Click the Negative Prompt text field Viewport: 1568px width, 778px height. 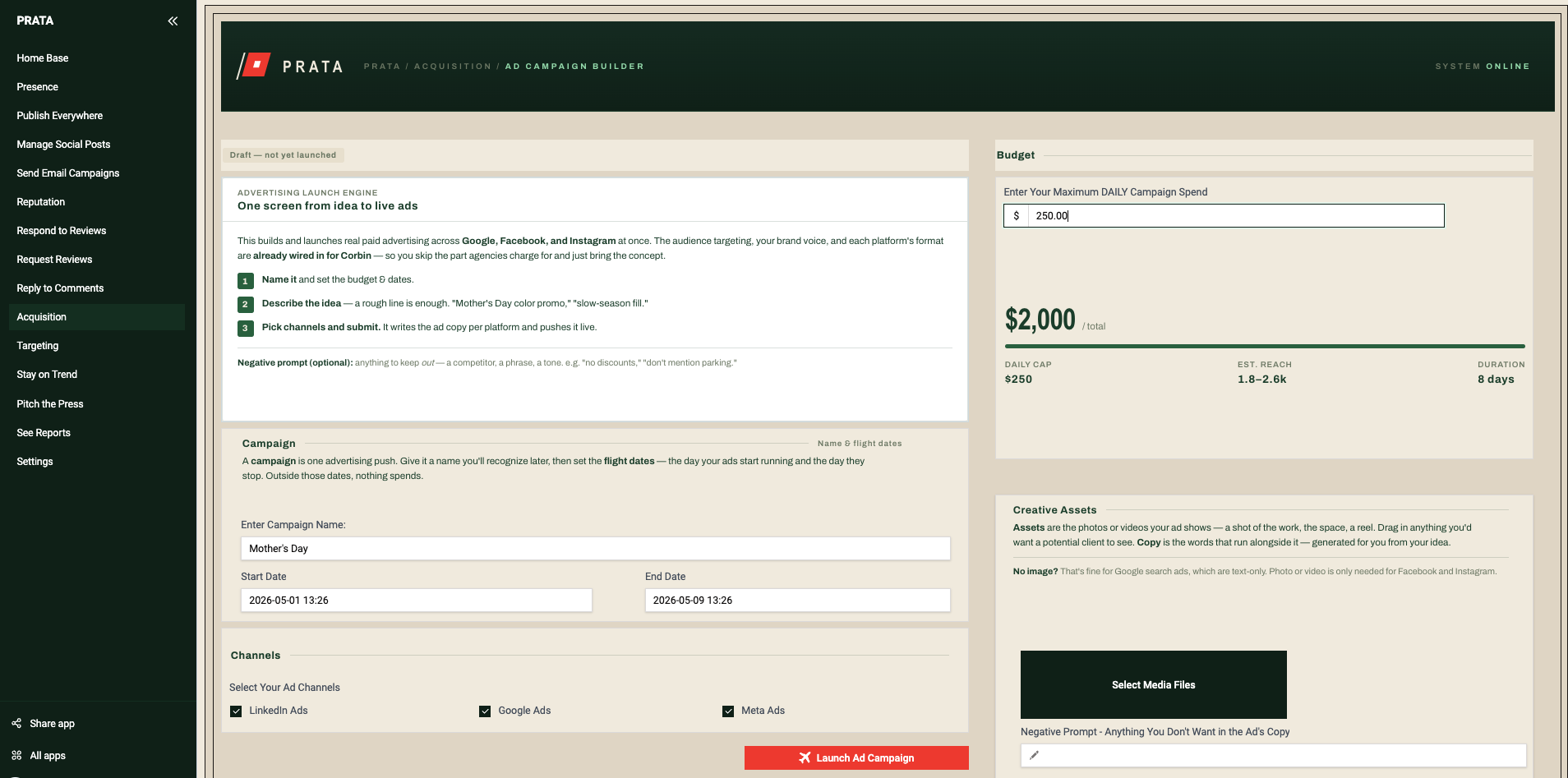coord(1274,755)
